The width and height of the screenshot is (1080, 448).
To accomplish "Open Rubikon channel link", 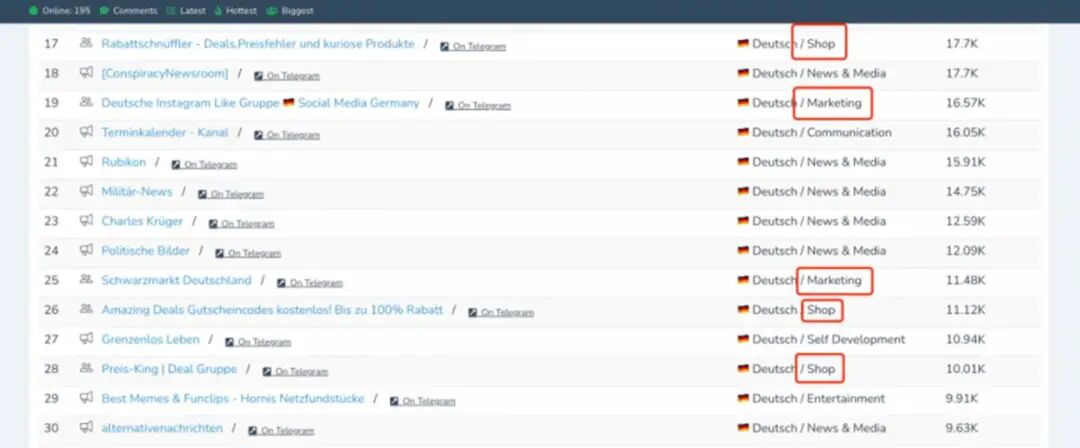I will click(123, 162).
